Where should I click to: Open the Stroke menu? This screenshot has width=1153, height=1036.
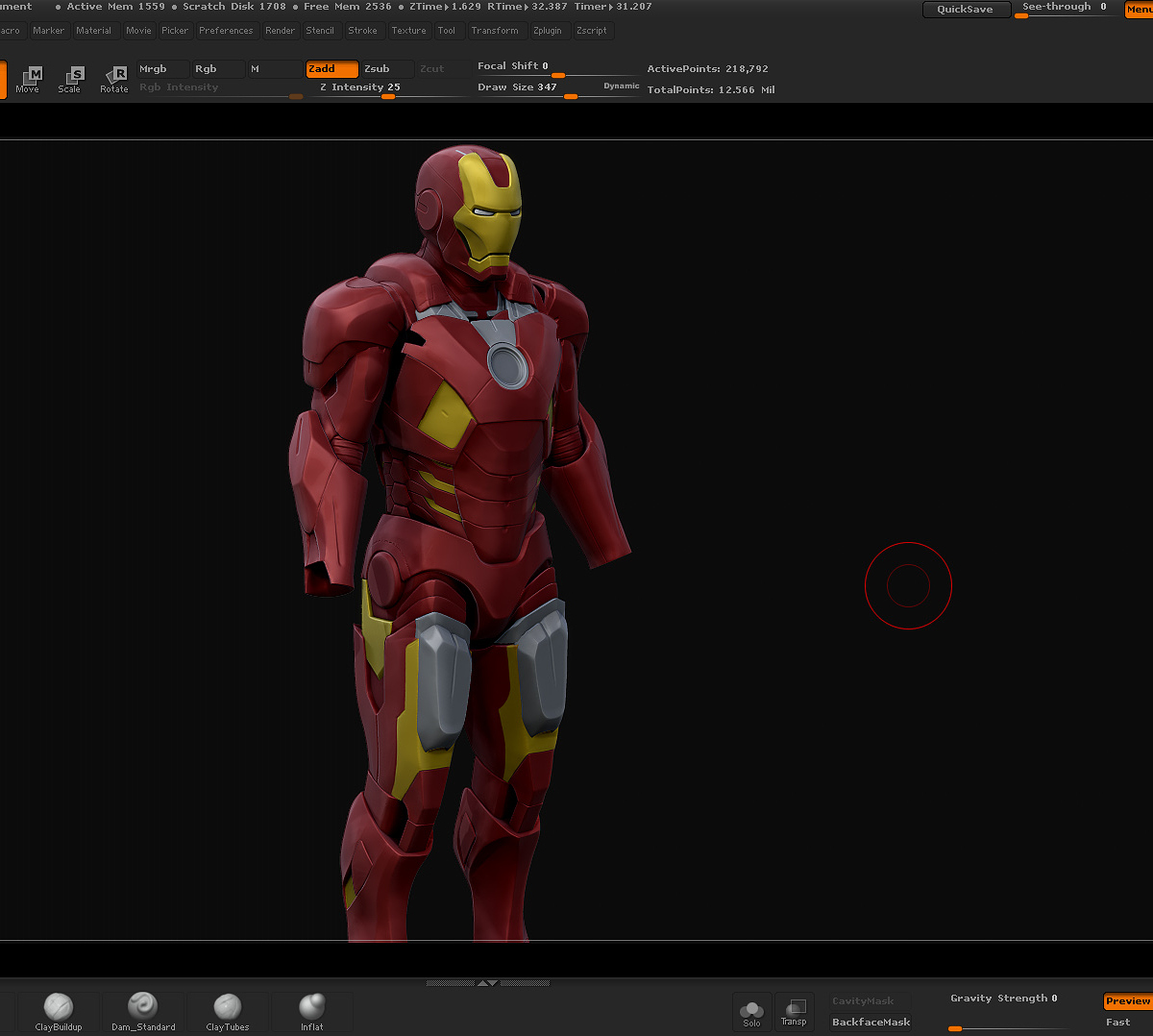click(362, 31)
